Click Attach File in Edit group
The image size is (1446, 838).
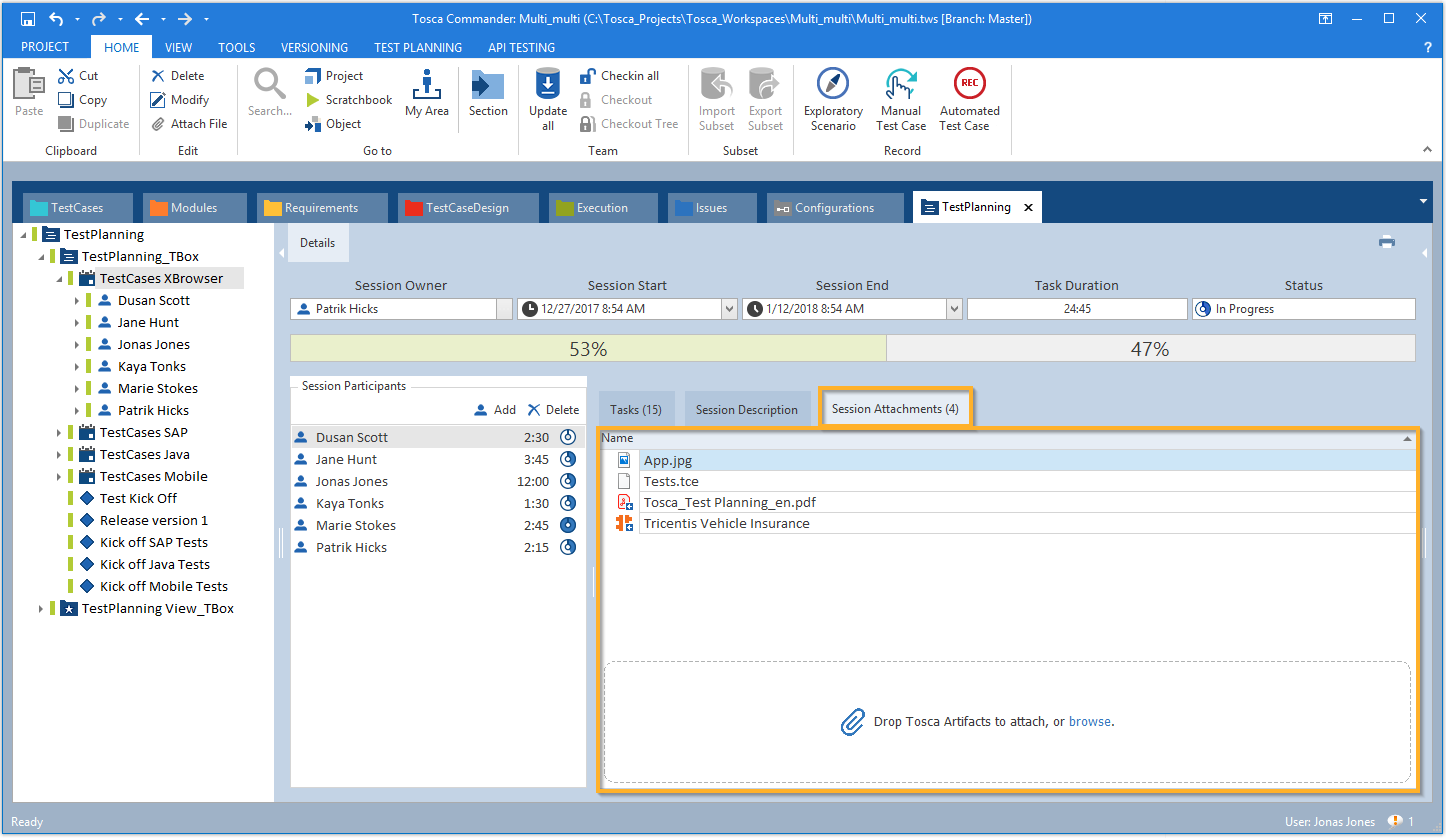[189, 124]
